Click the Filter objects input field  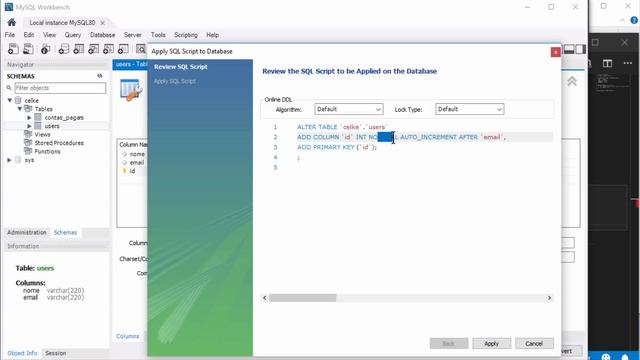coord(60,88)
